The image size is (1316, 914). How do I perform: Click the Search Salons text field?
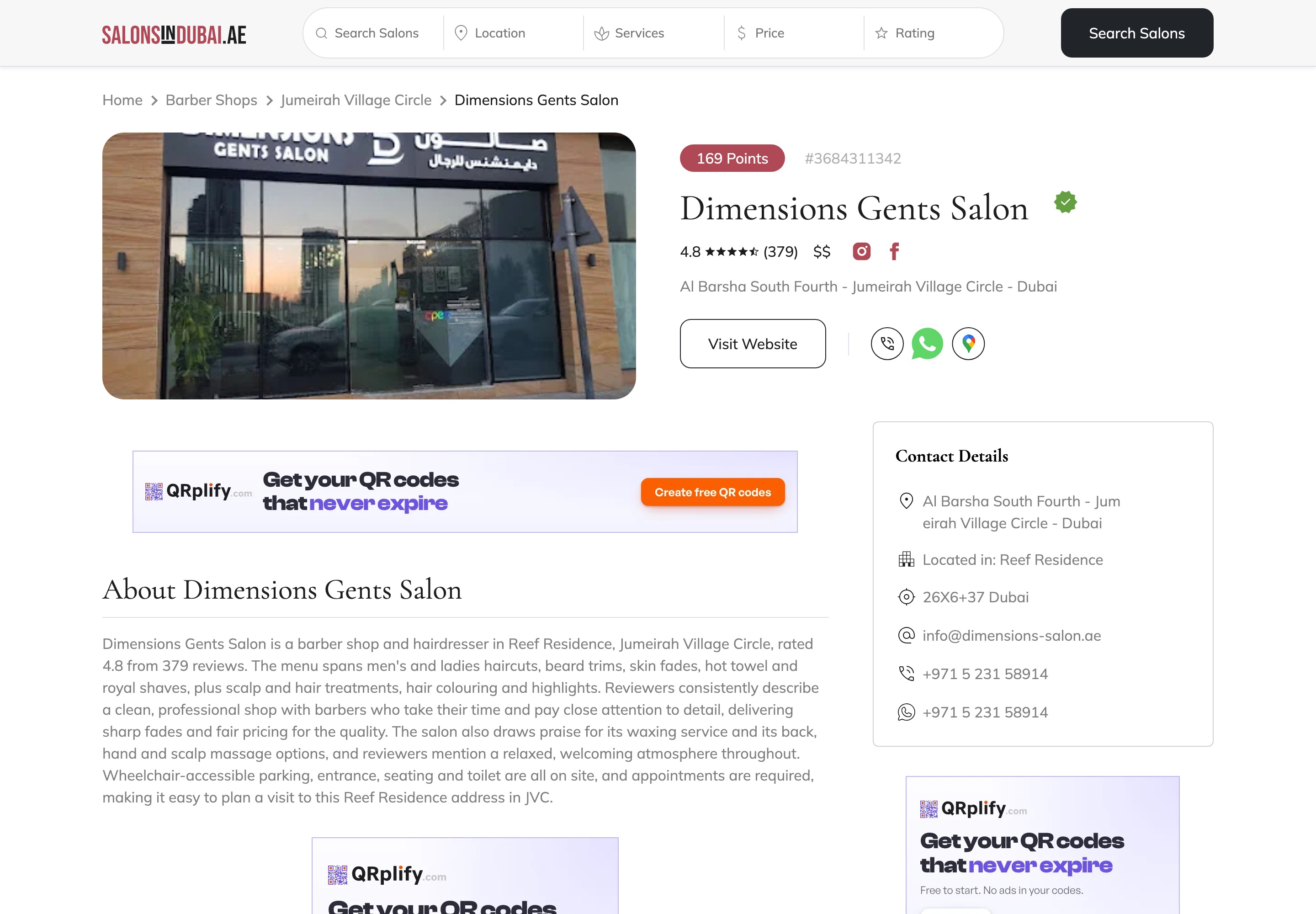pos(373,33)
